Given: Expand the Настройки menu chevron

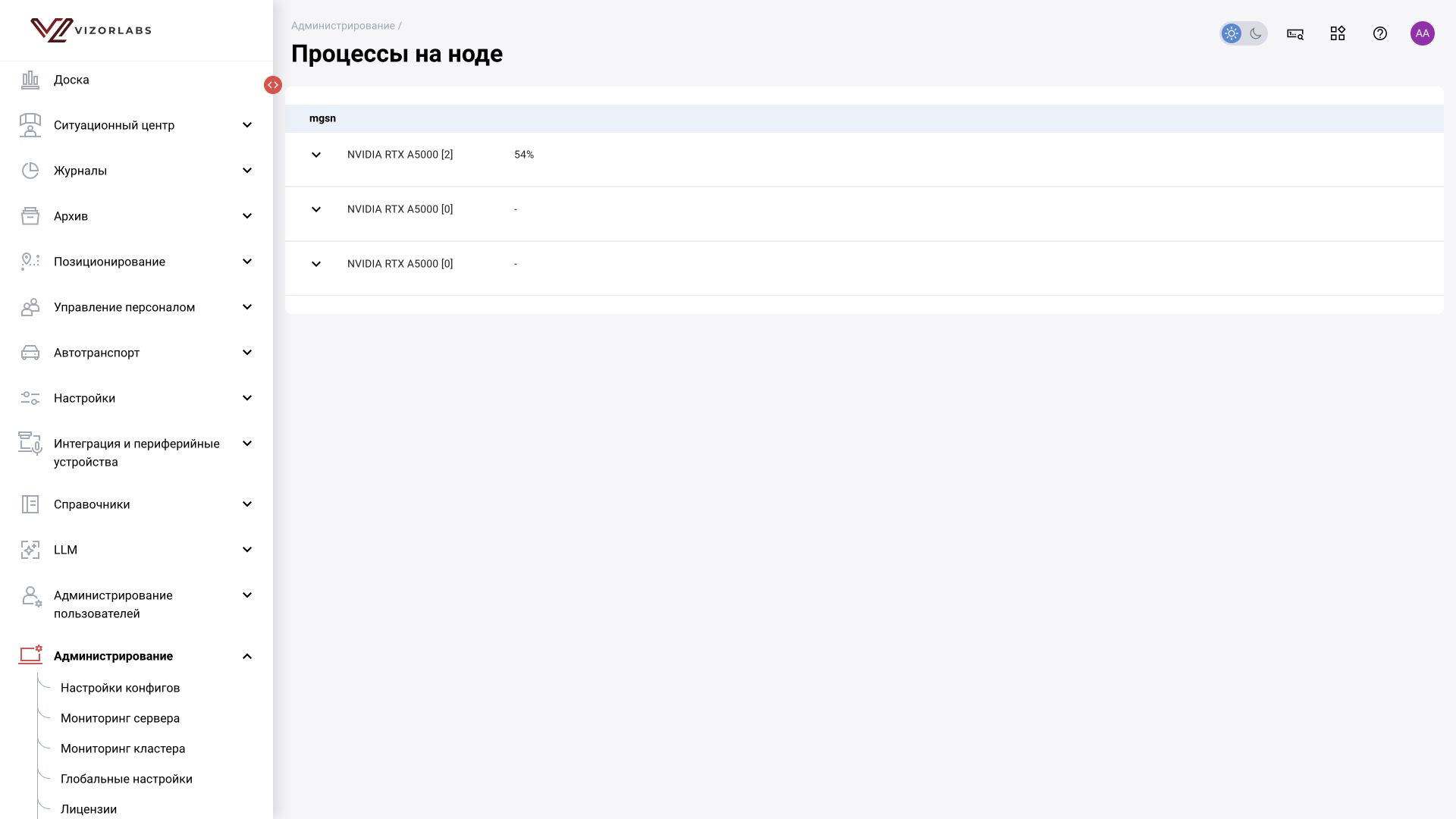Looking at the screenshot, I should coord(247,398).
